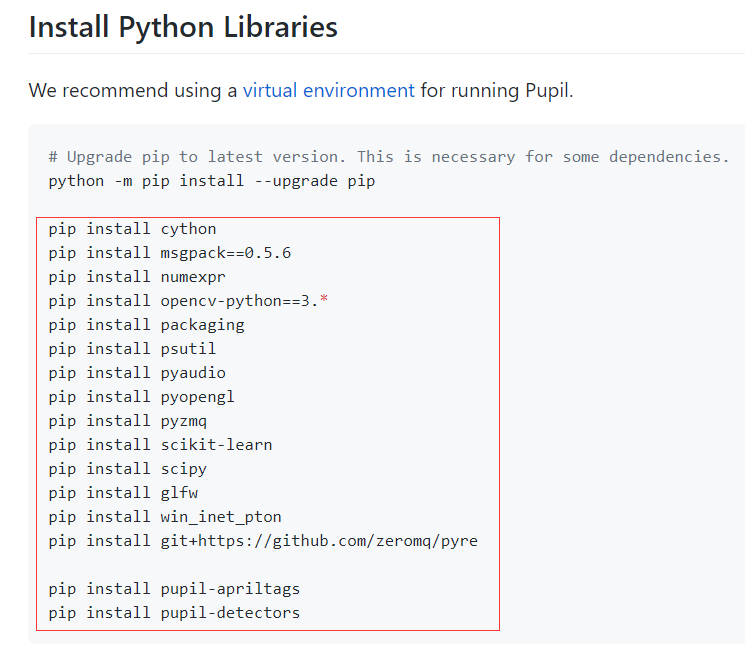The image size is (745, 654).
Task: Click the 'We recommend using a' sentence text
Action: (133, 90)
